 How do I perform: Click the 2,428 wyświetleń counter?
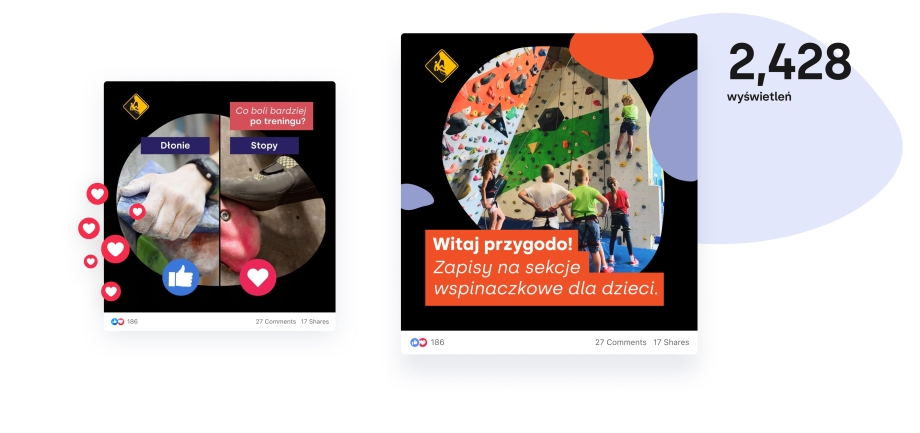point(789,72)
